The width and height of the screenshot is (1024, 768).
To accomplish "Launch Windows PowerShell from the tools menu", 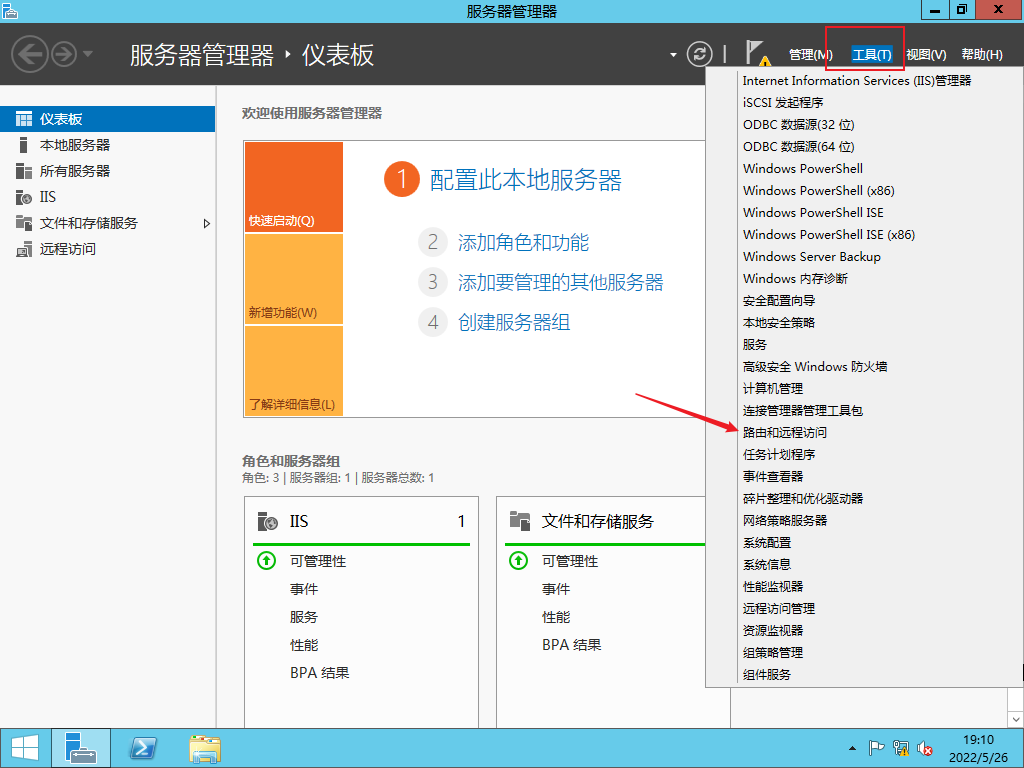I will [803, 168].
